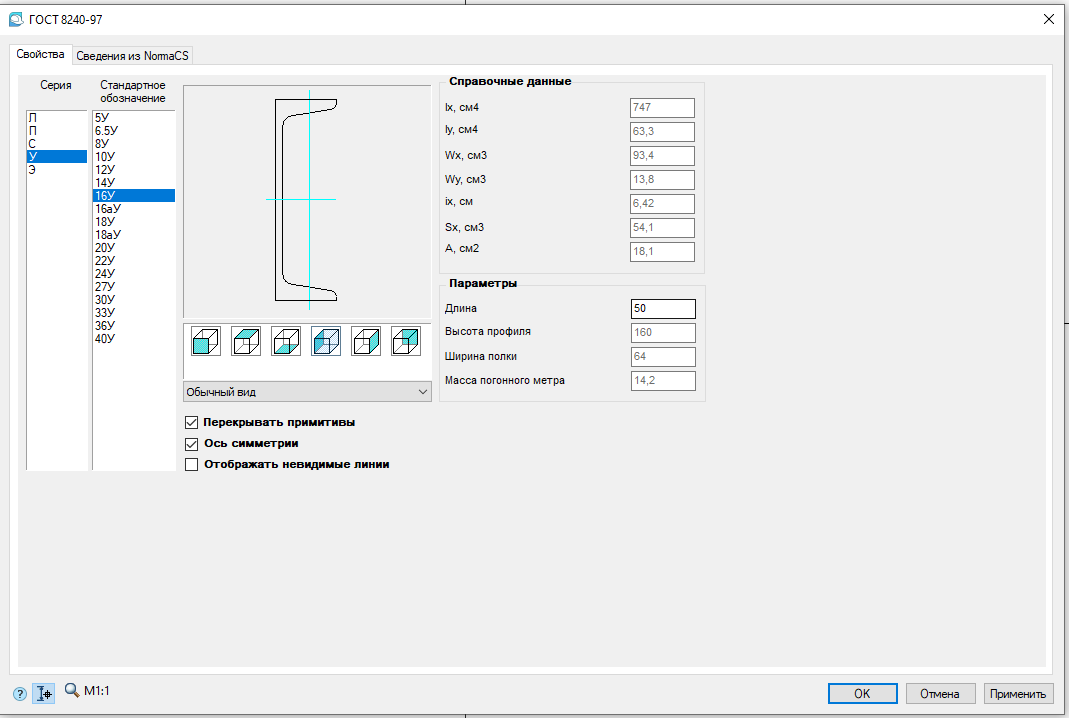
Task: Click the help question mark icon
Action: [x=20, y=694]
